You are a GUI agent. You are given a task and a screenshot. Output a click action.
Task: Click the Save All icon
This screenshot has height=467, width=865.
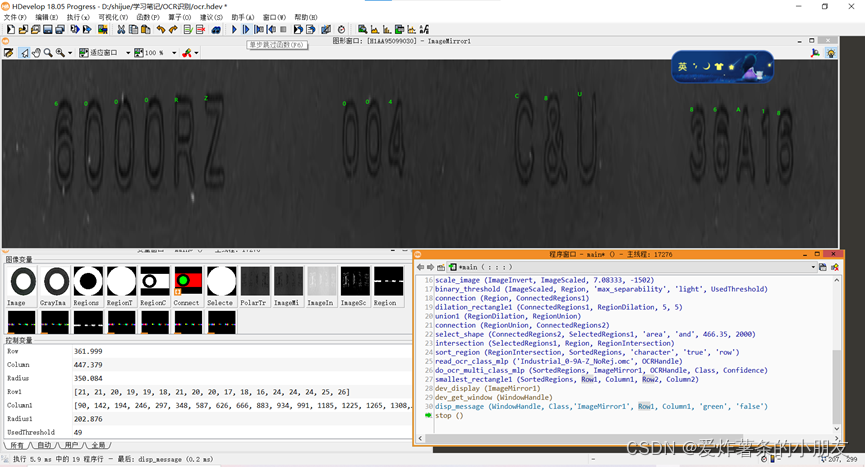tap(60, 29)
